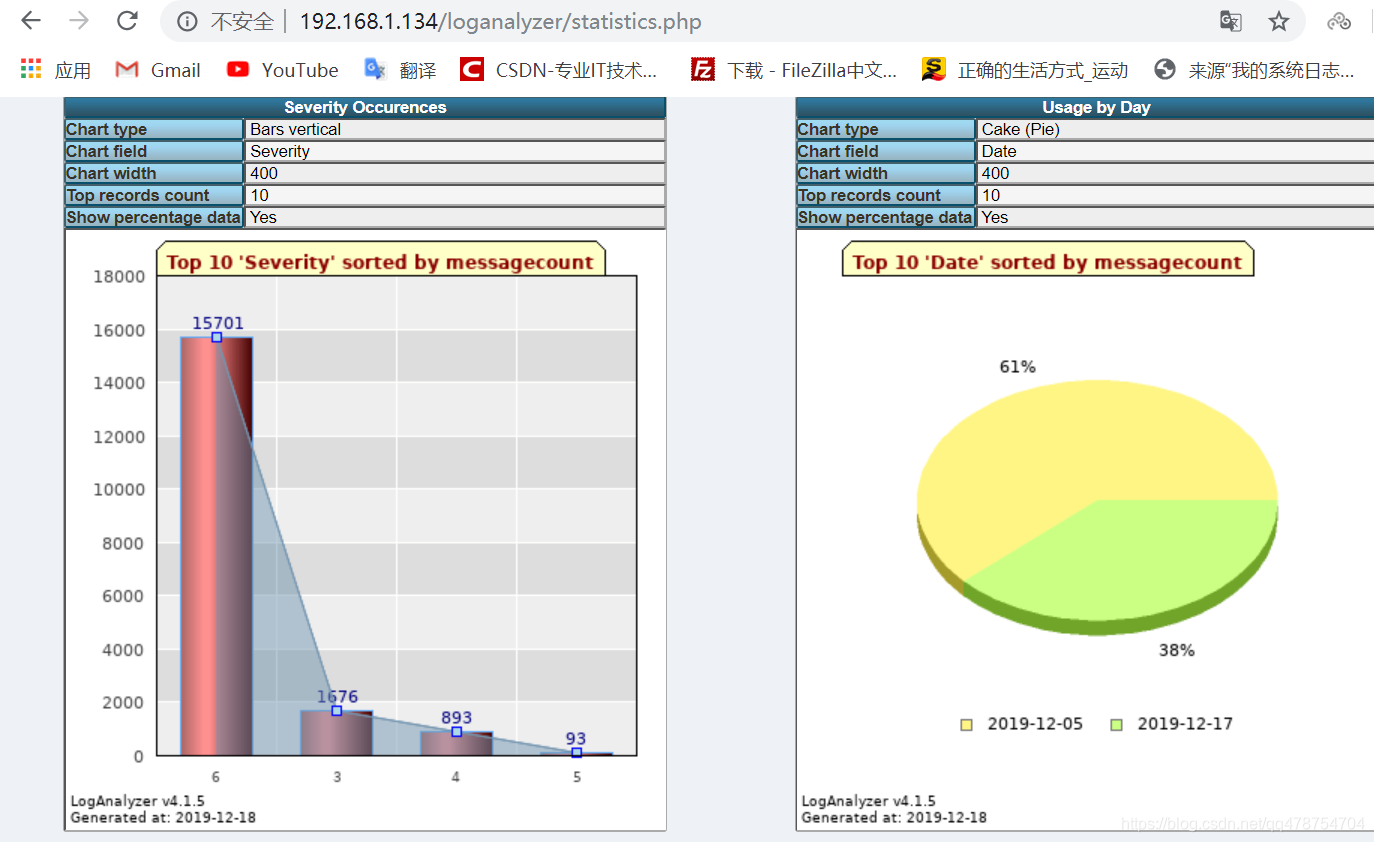The height and width of the screenshot is (842, 1374).
Task: Click the address bar URL
Action: point(500,21)
